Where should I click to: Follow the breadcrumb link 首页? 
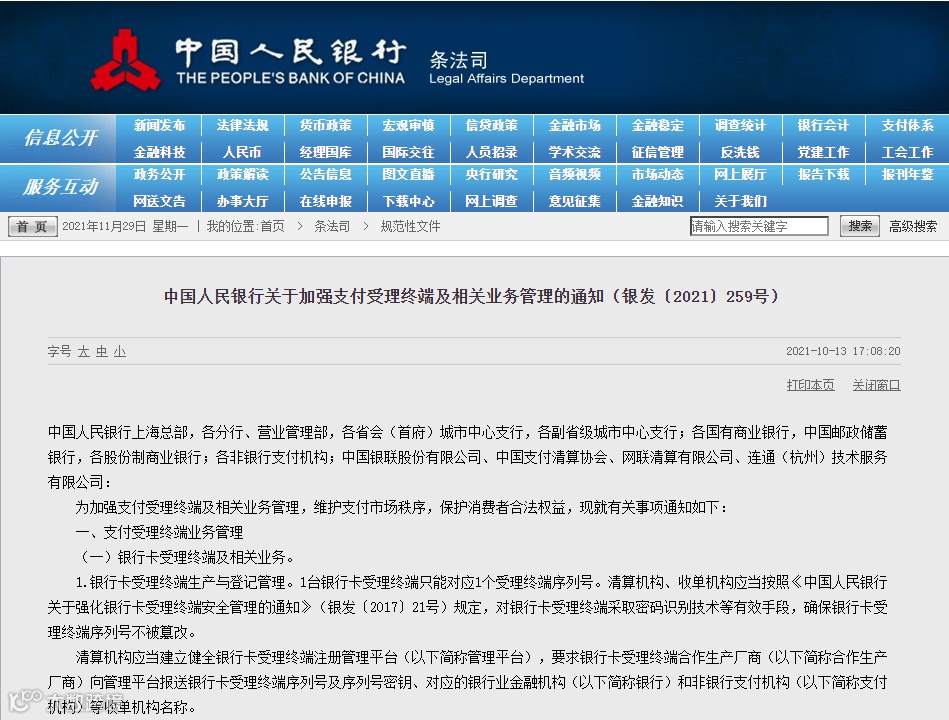coord(272,226)
